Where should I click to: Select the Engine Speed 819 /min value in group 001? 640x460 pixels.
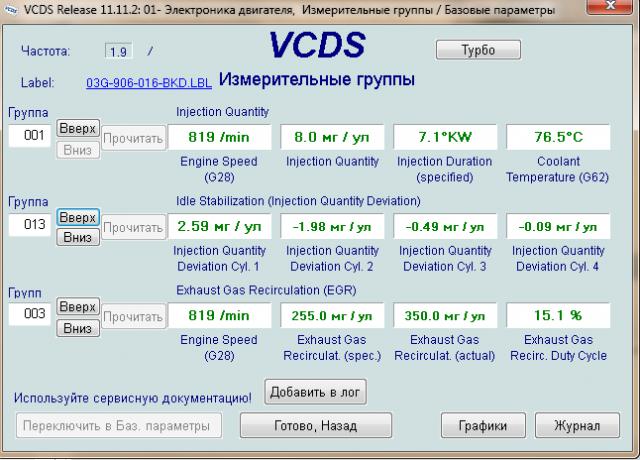pyautogui.click(x=217, y=137)
